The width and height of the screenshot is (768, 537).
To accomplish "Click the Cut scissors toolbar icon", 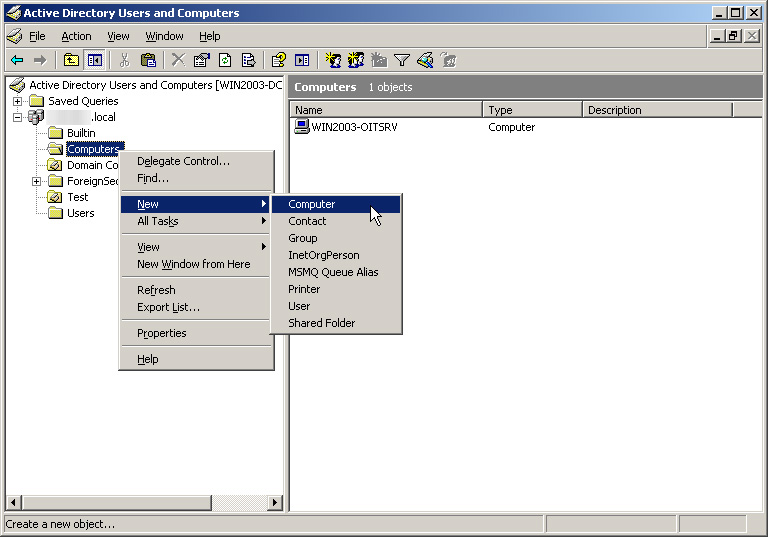I will pyautogui.click(x=124, y=60).
